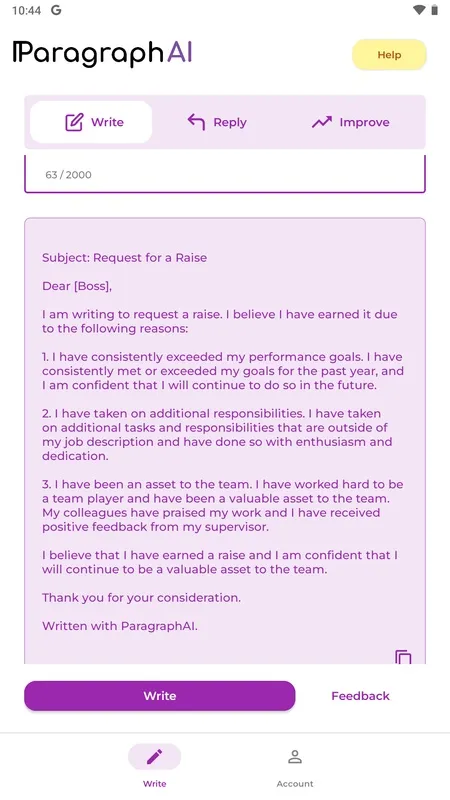Copy the generated email with the copy icon
Screen dimensions: 450x800
(x=403, y=657)
